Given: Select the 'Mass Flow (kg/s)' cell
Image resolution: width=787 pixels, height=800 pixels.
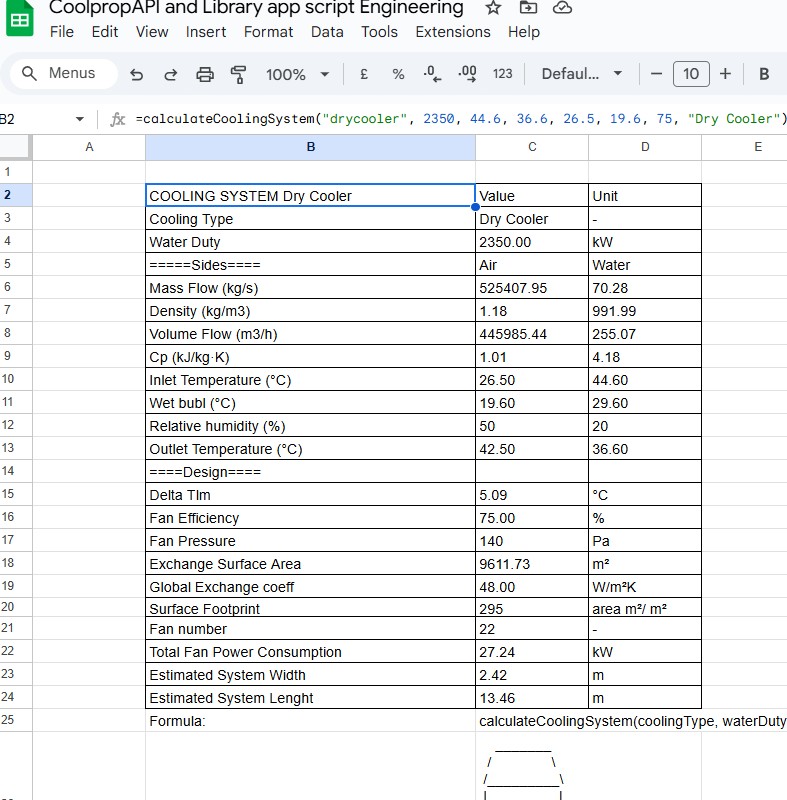Looking at the screenshot, I should (x=310, y=287).
